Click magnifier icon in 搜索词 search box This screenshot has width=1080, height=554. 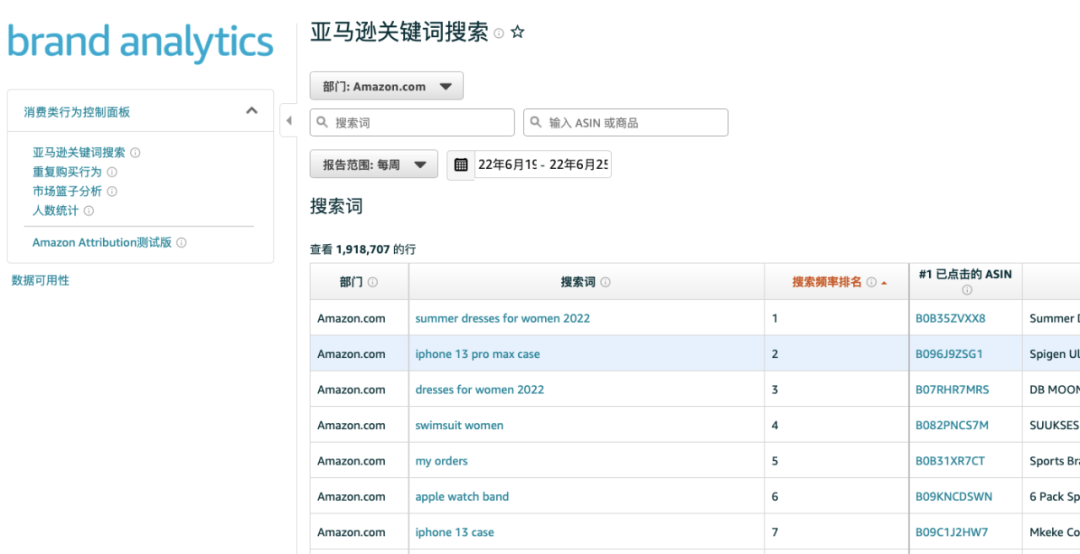click(322, 123)
